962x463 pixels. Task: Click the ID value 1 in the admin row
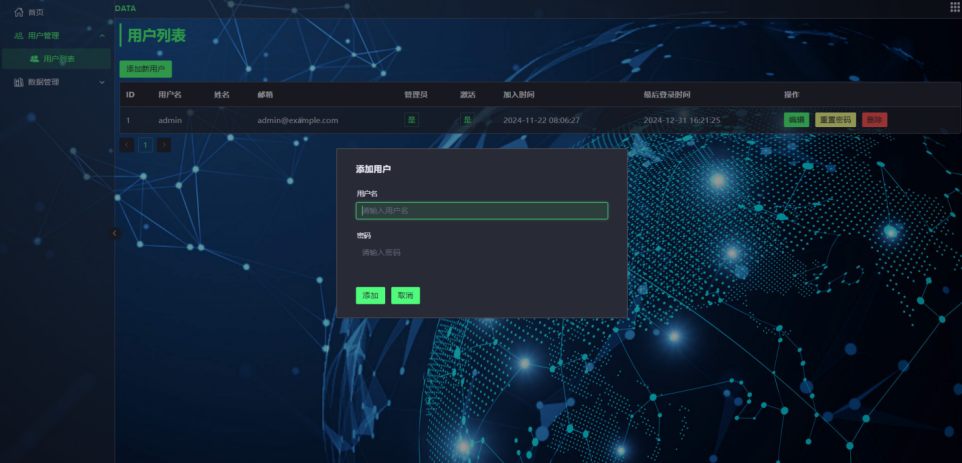pyautogui.click(x=128, y=120)
